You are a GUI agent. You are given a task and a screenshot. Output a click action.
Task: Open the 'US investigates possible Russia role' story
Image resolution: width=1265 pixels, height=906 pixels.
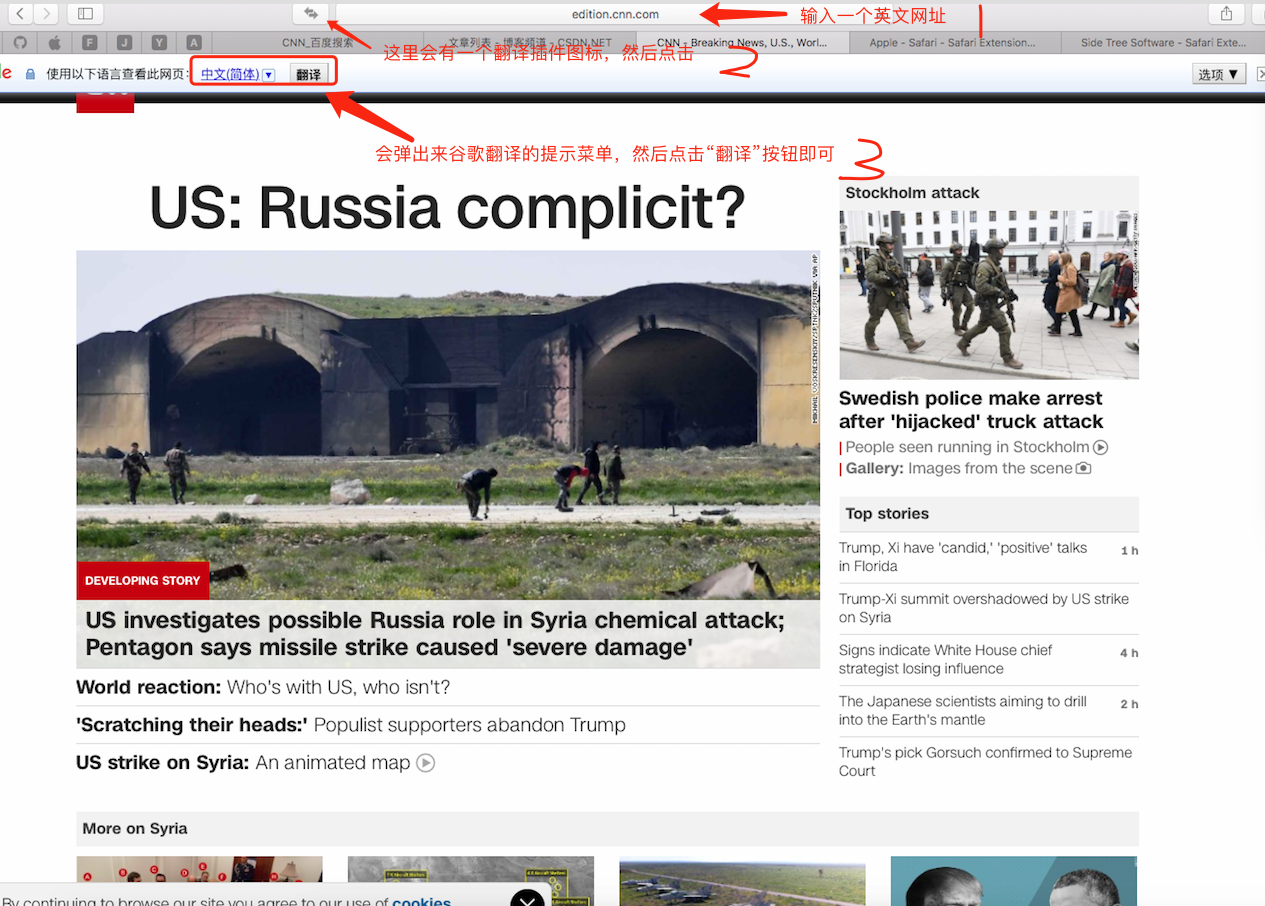click(435, 633)
